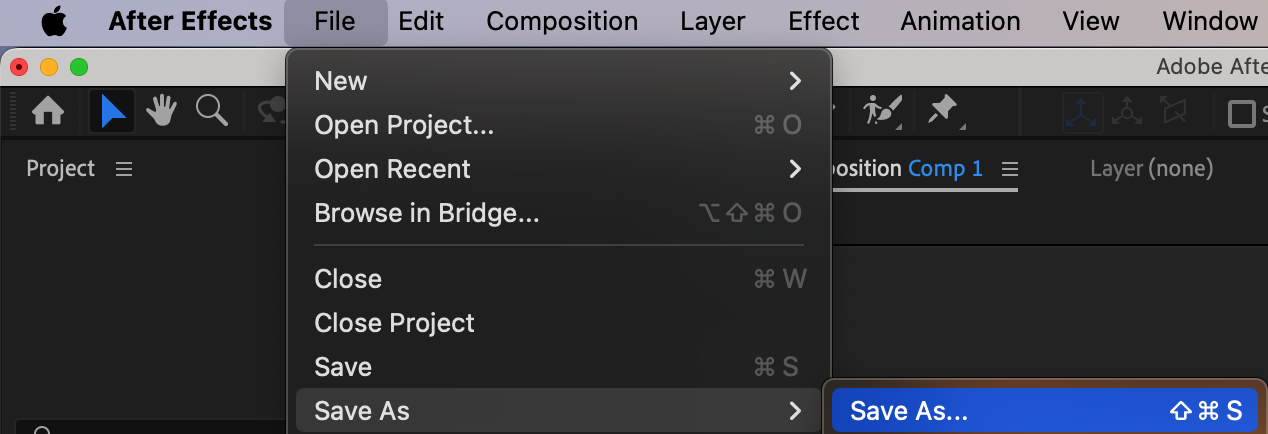Viewport: 1268px width, 434px height.
Task: Select the Zoom magnifier tool
Action: (x=212, y=112)
